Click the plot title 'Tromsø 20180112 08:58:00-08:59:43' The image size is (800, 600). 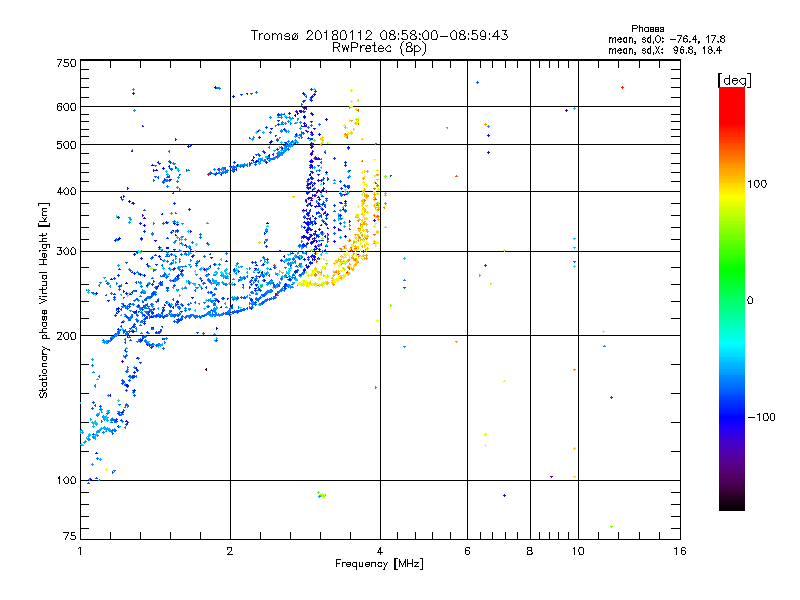click(379, 35)
